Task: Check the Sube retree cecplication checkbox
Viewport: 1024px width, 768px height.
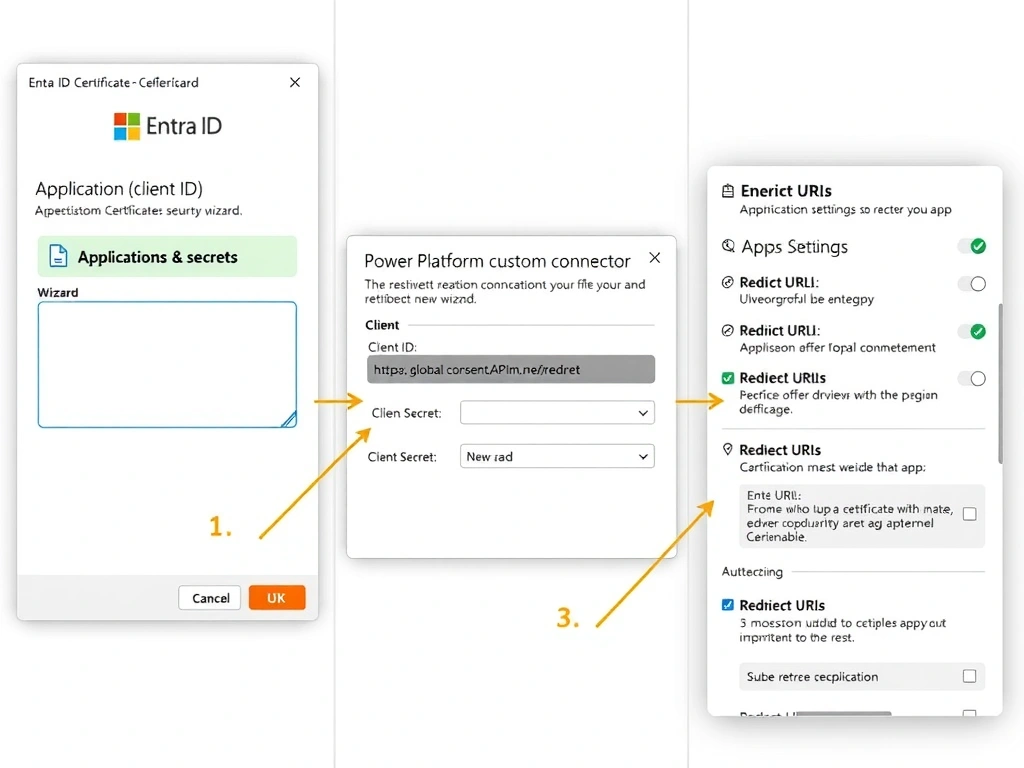Action: (969, 676)
